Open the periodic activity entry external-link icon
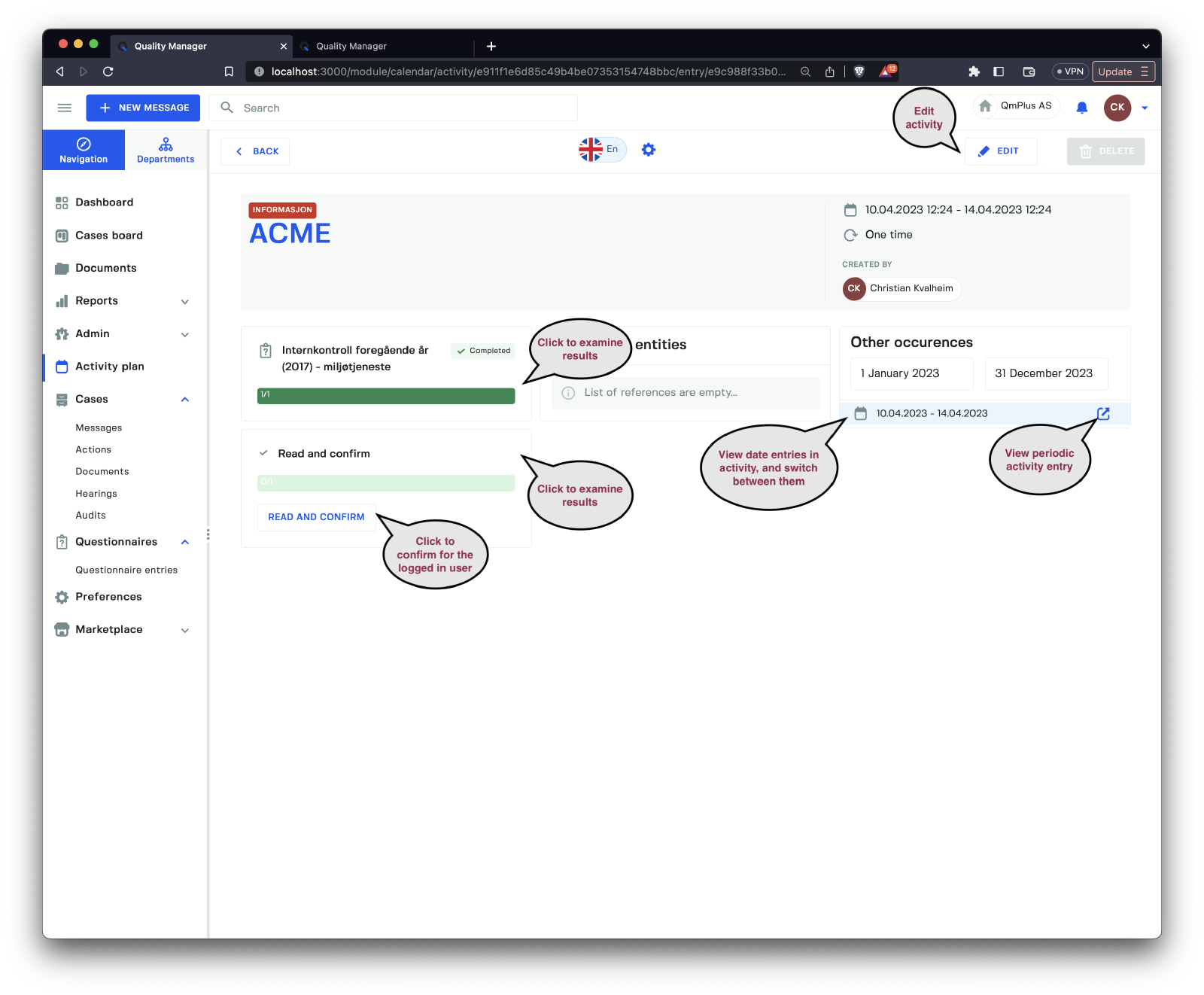Image resolution: width=1204 pixels, height=995 pixels. pyautogui.click(x=1103, y=413)
